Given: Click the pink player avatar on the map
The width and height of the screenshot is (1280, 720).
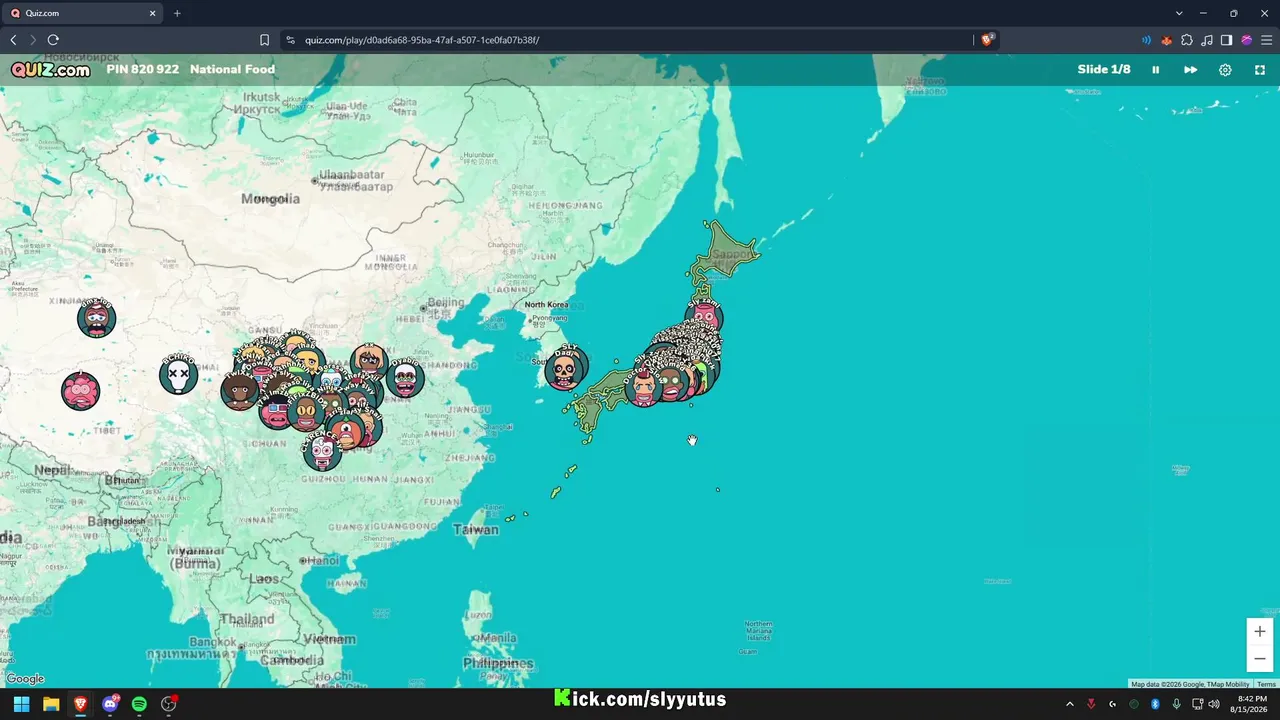Looking at the screenshot, I should click(81, 390).
